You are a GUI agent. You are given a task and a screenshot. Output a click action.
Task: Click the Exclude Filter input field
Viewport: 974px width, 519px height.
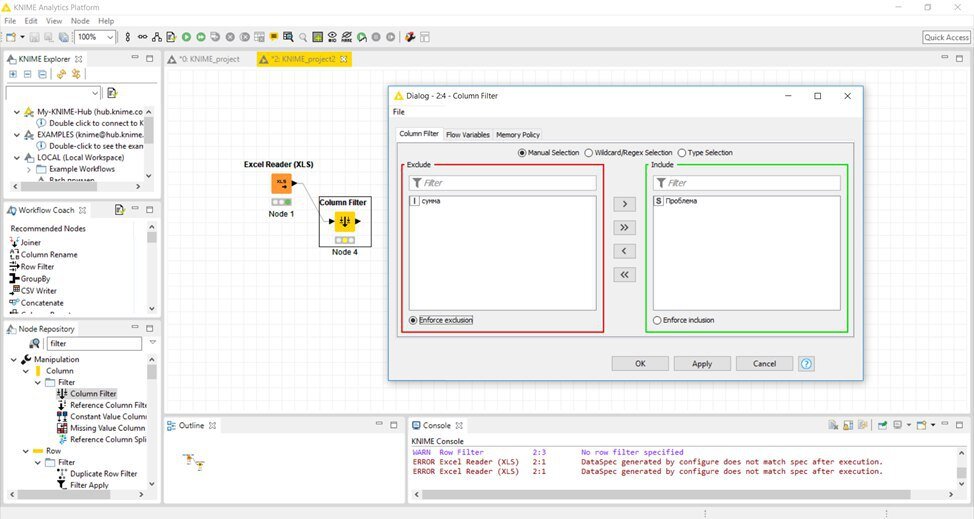[503, 183]
